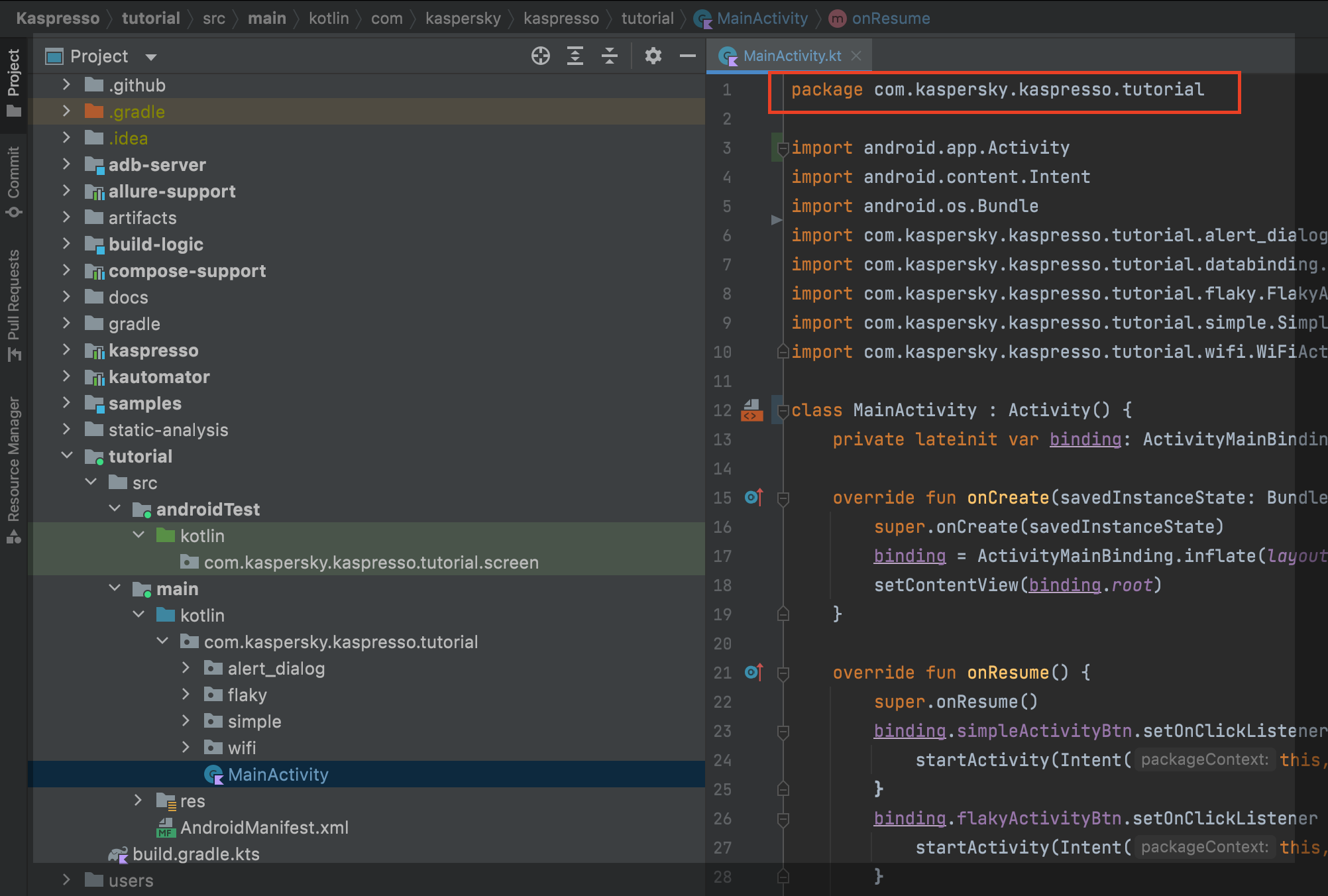
Task: Click the Collapse All toolbar icon
Action: pyautogui.click(x=610, y=56)
